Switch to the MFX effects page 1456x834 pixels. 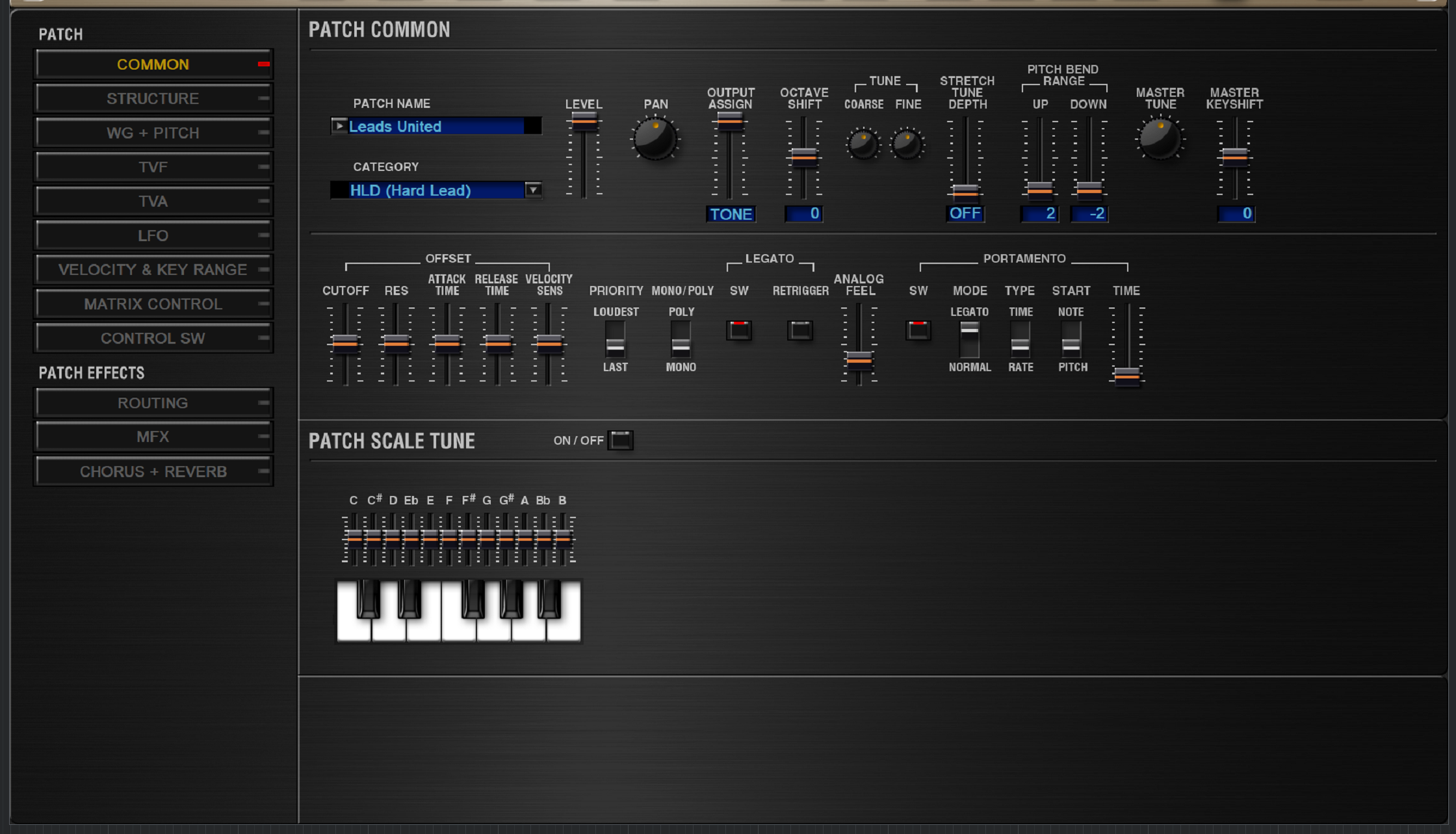click(153, 437)
